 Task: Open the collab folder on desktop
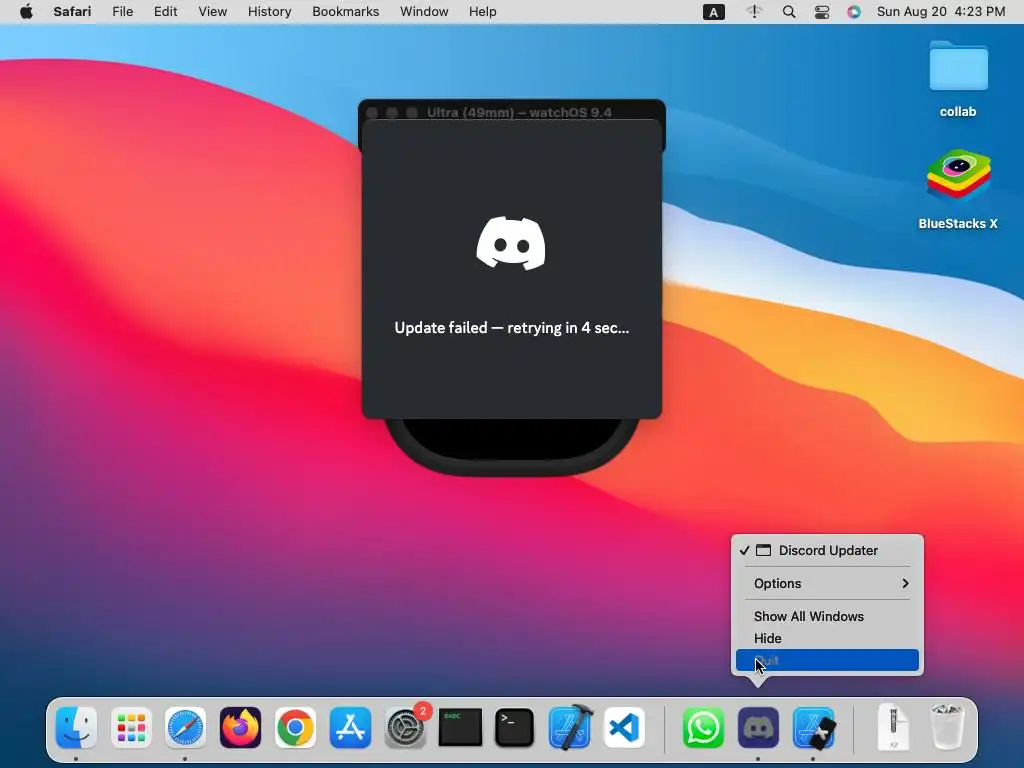tap(958, 80)
